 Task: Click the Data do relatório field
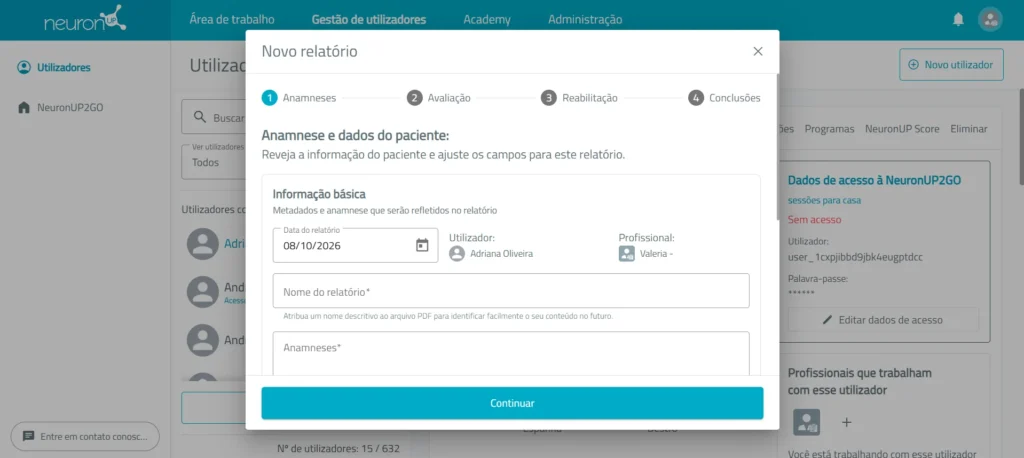(355, 245)
